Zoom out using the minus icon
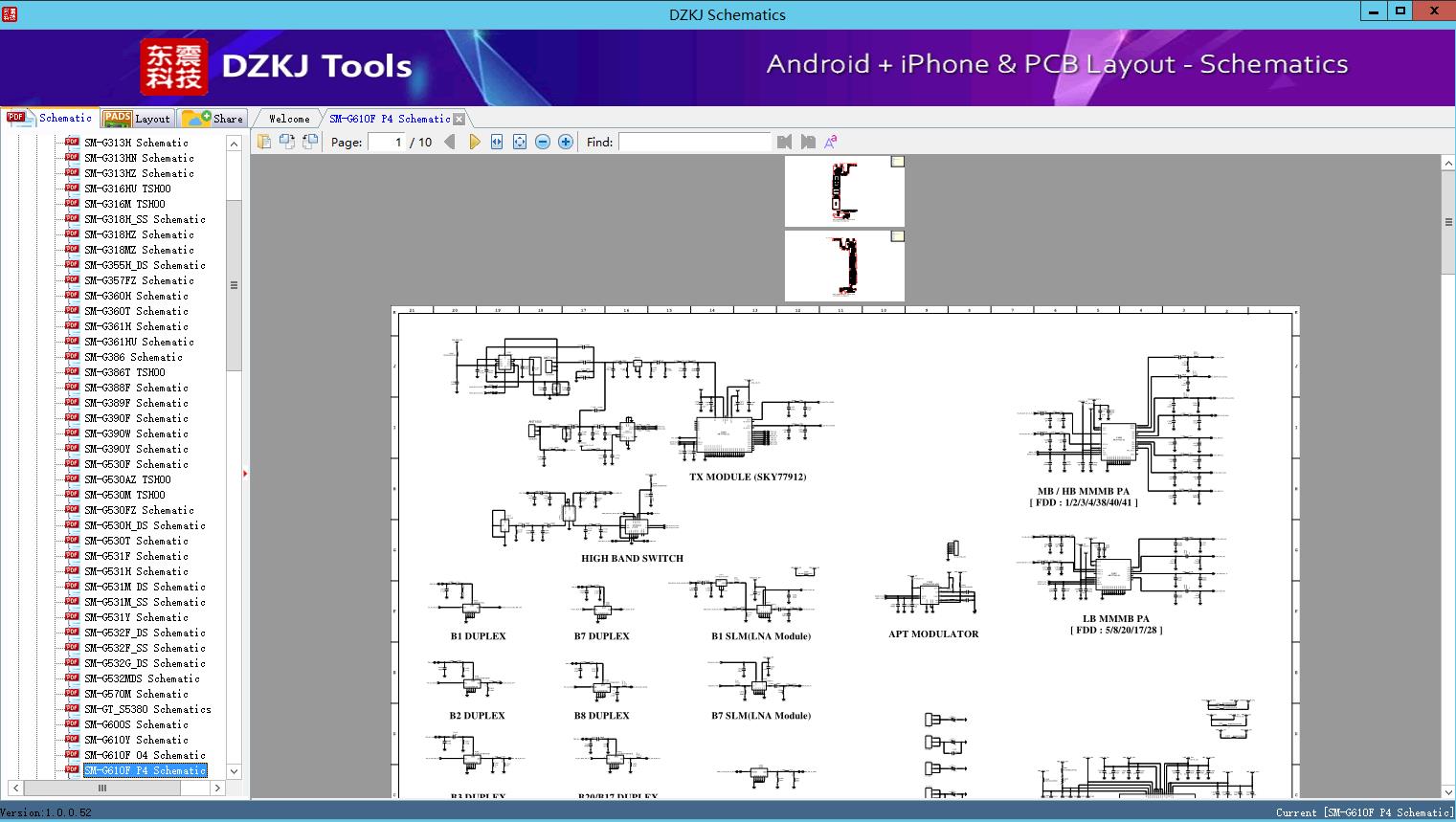Image resolution: width=1456 pixels, height=822 pixels. point(543,142)
